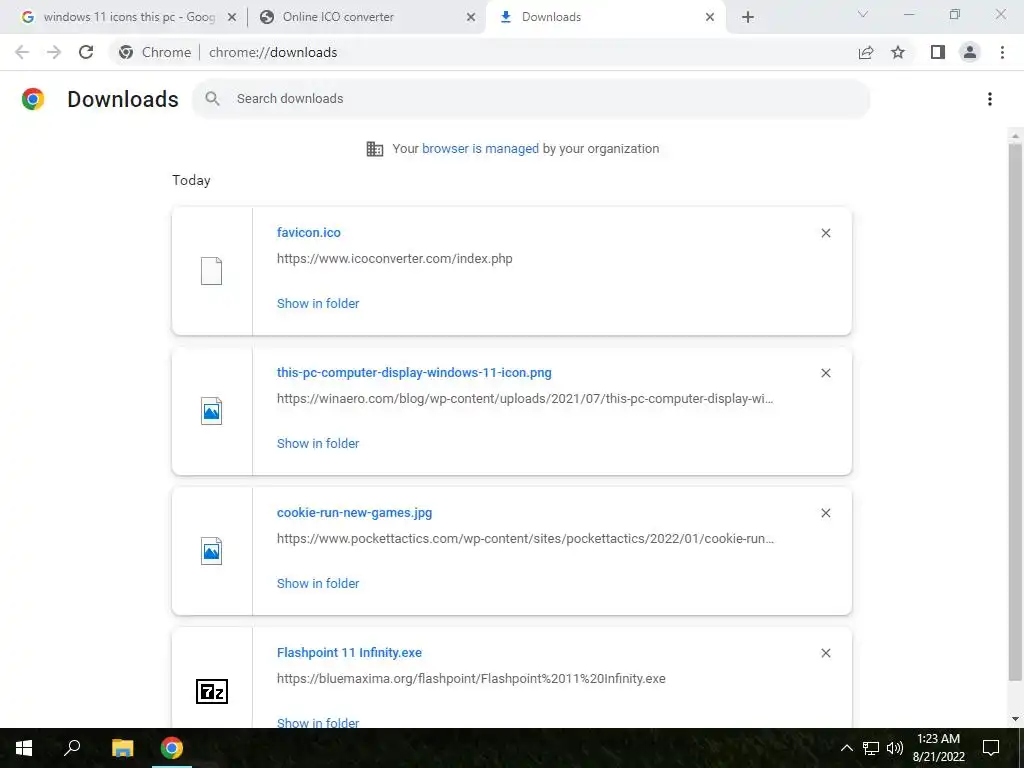This screenshot has width=1024, height=768.
Task: Click the Chrome icon in the taskbar
Action: coord(172,748)
